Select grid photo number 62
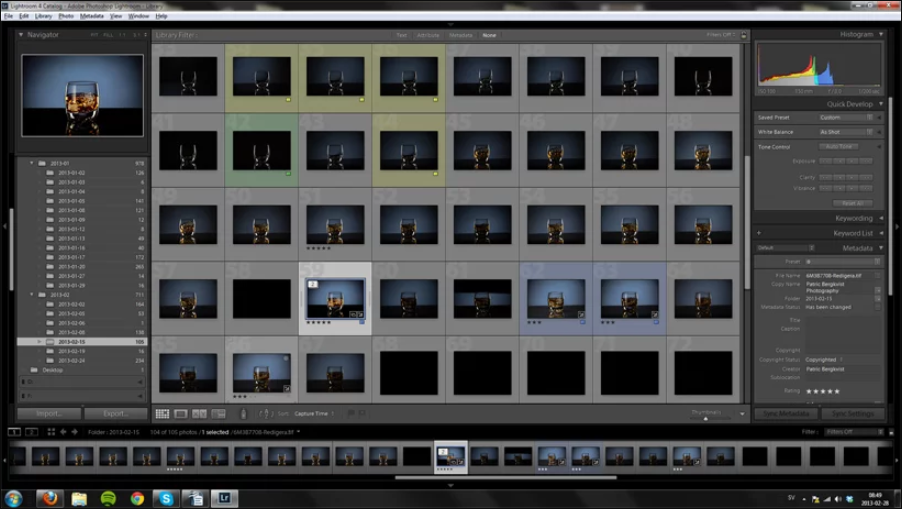 point(556,298)
